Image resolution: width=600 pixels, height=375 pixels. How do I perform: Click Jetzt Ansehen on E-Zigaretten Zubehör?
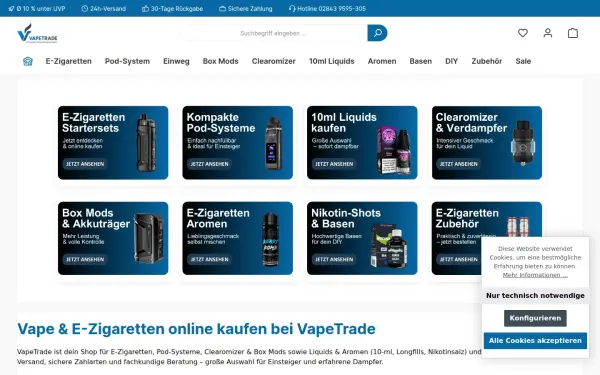pyautogui.click(x=458, y=259)
